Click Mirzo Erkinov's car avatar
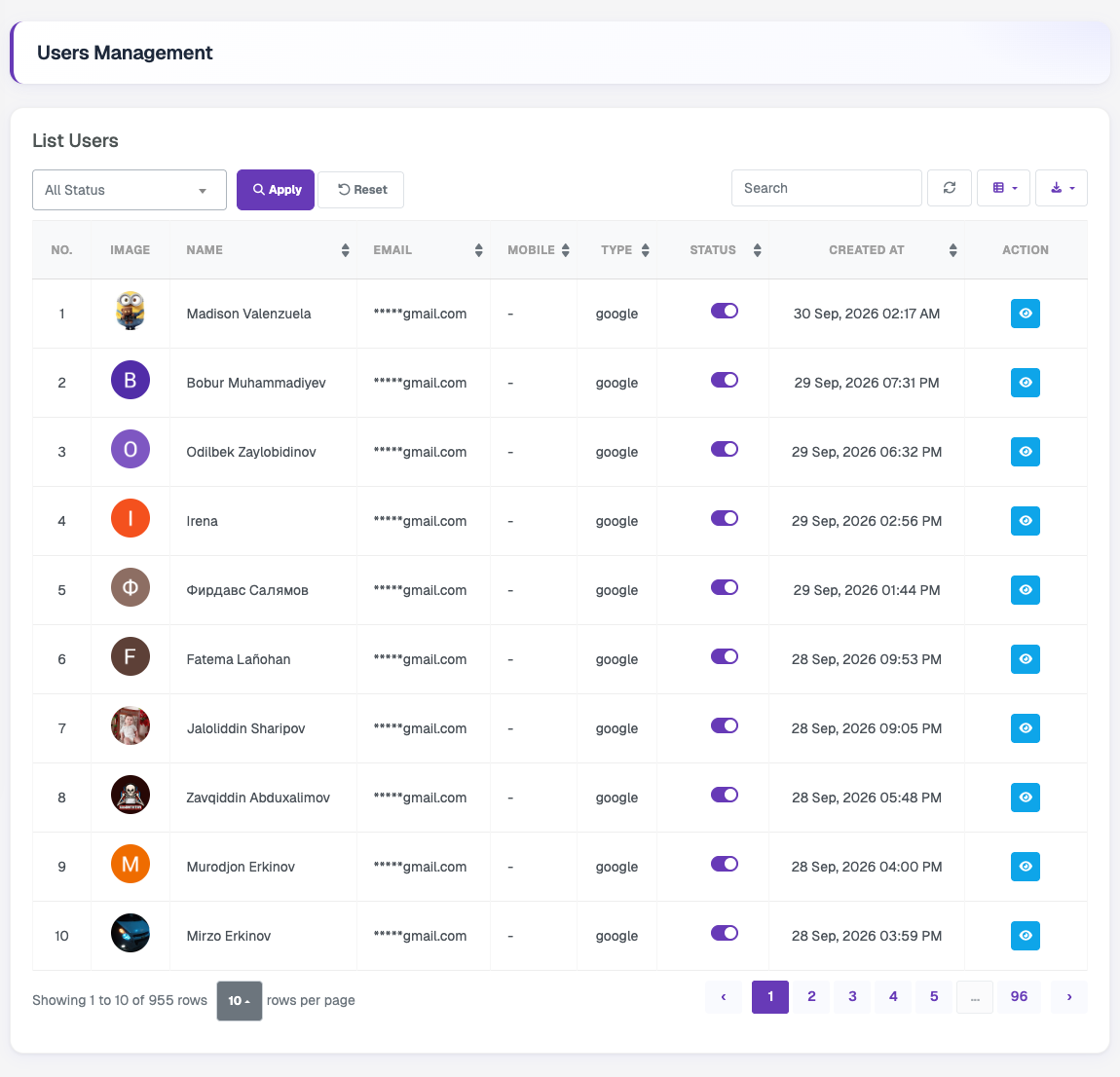Screen dimensions: 1120x1077 coord(130,933)
